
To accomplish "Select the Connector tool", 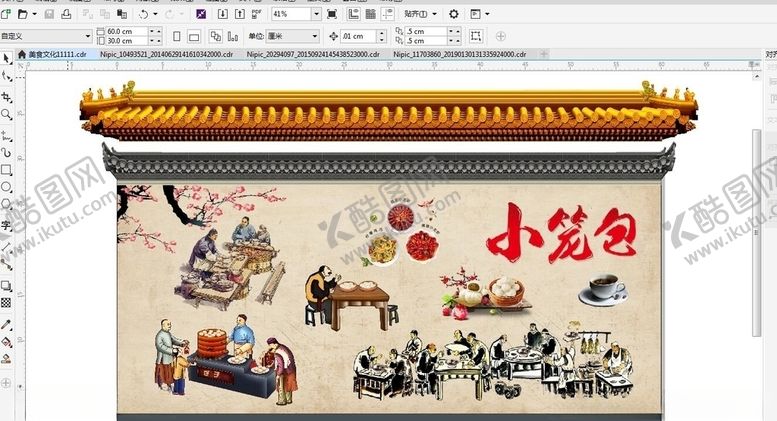I will pos(6,264).
